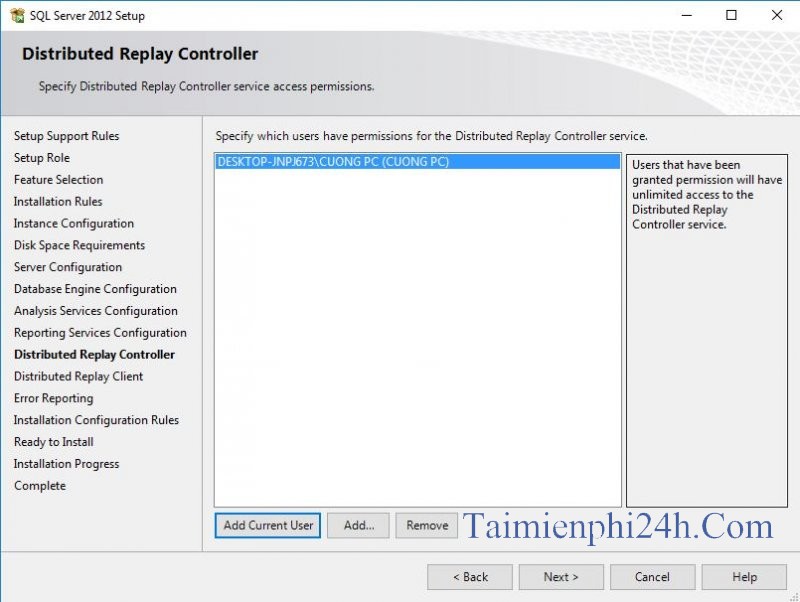
Task: Select the Setup Support Rules step
Action: pyautogui.click(x=66, y=136)
